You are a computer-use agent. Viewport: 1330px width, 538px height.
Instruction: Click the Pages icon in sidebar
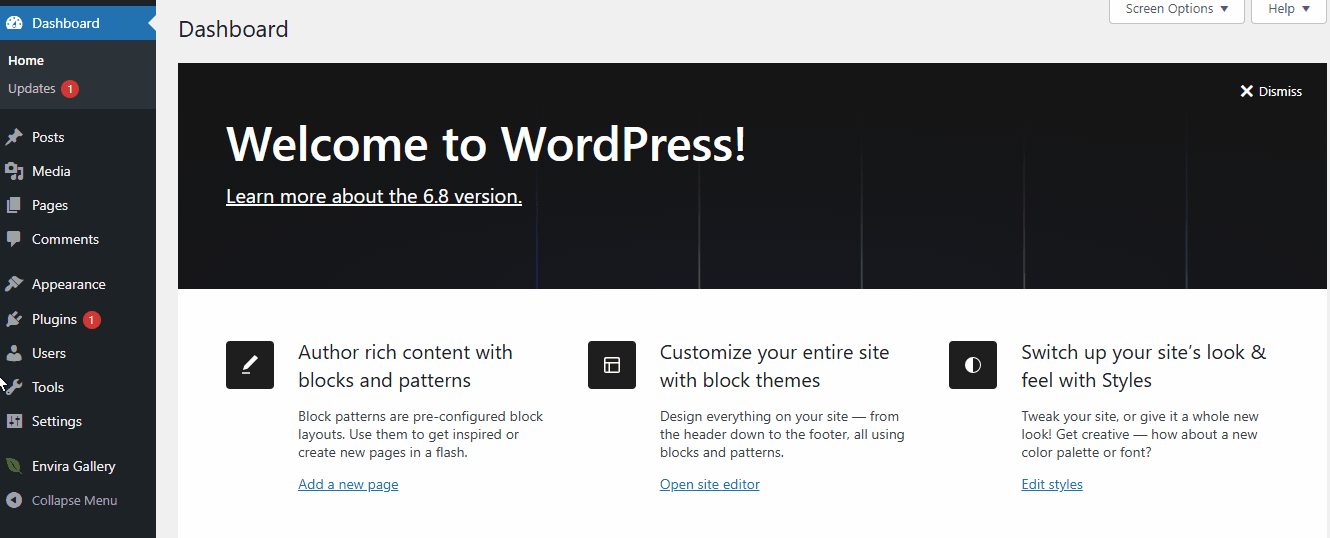tap(14, 205)
